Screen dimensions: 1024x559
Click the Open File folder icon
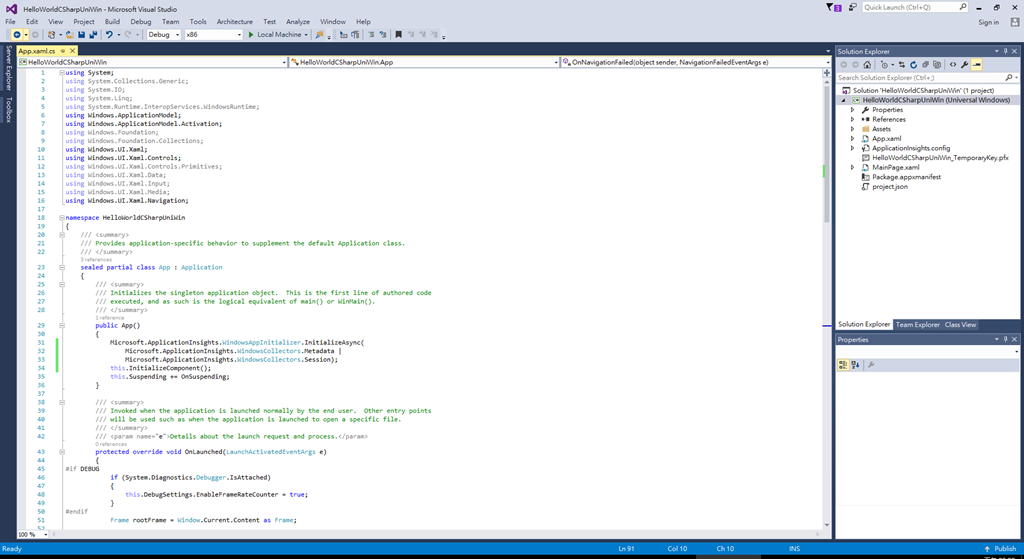pos(69,35)
